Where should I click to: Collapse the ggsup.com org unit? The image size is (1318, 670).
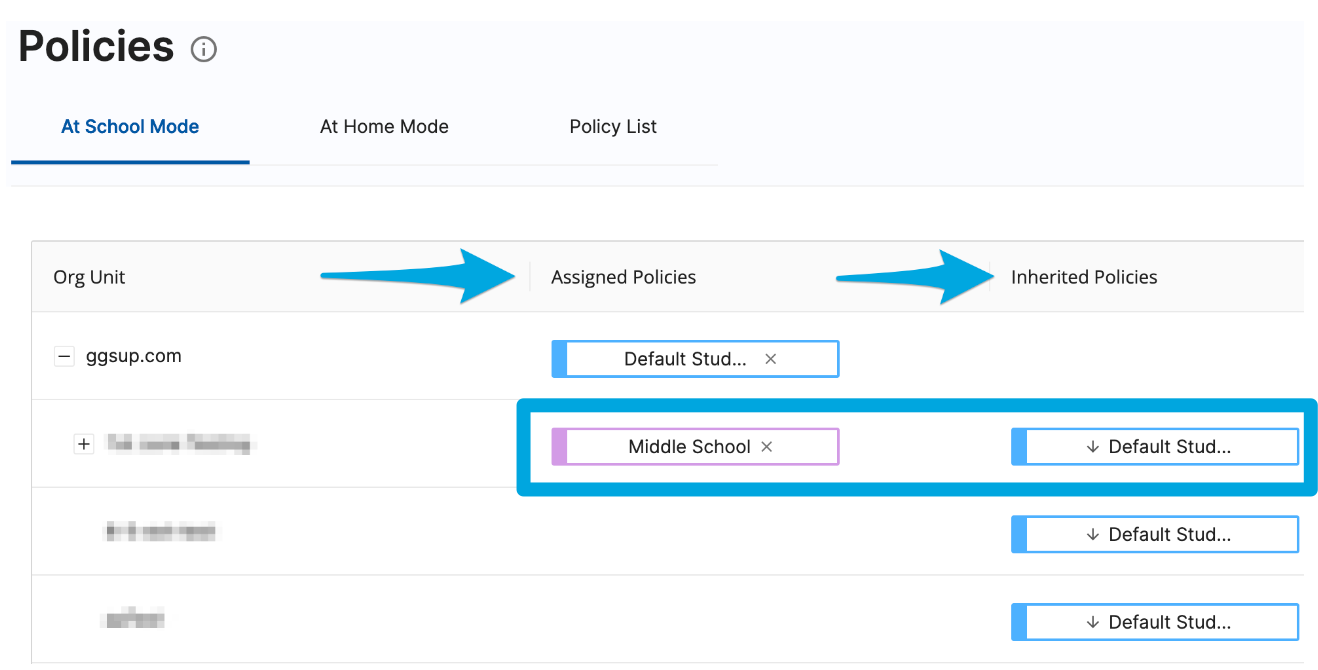point(63,356)
